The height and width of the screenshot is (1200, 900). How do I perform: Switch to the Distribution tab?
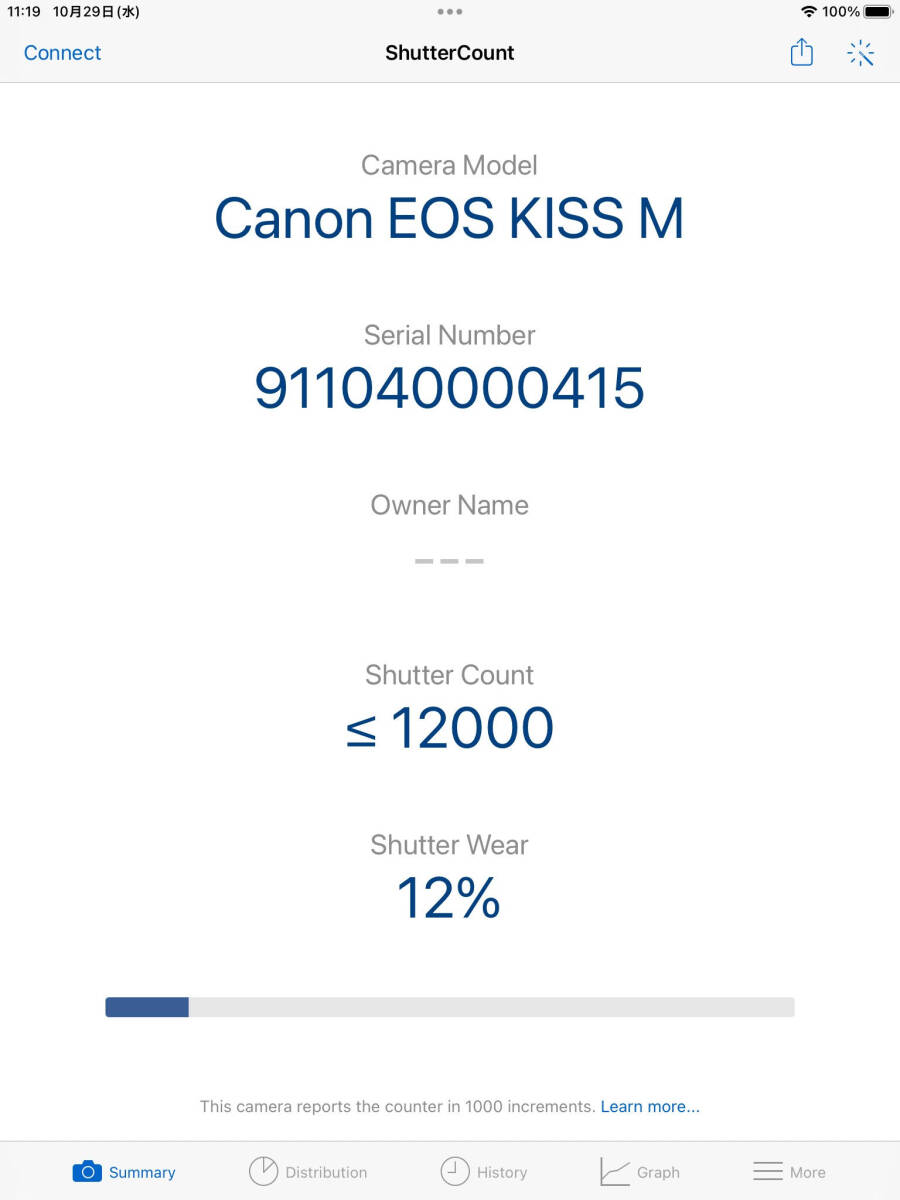coord(326,1172)
